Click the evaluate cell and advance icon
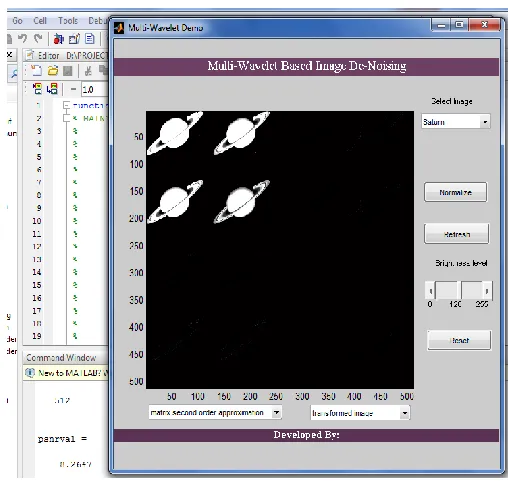 click(52, 89)
